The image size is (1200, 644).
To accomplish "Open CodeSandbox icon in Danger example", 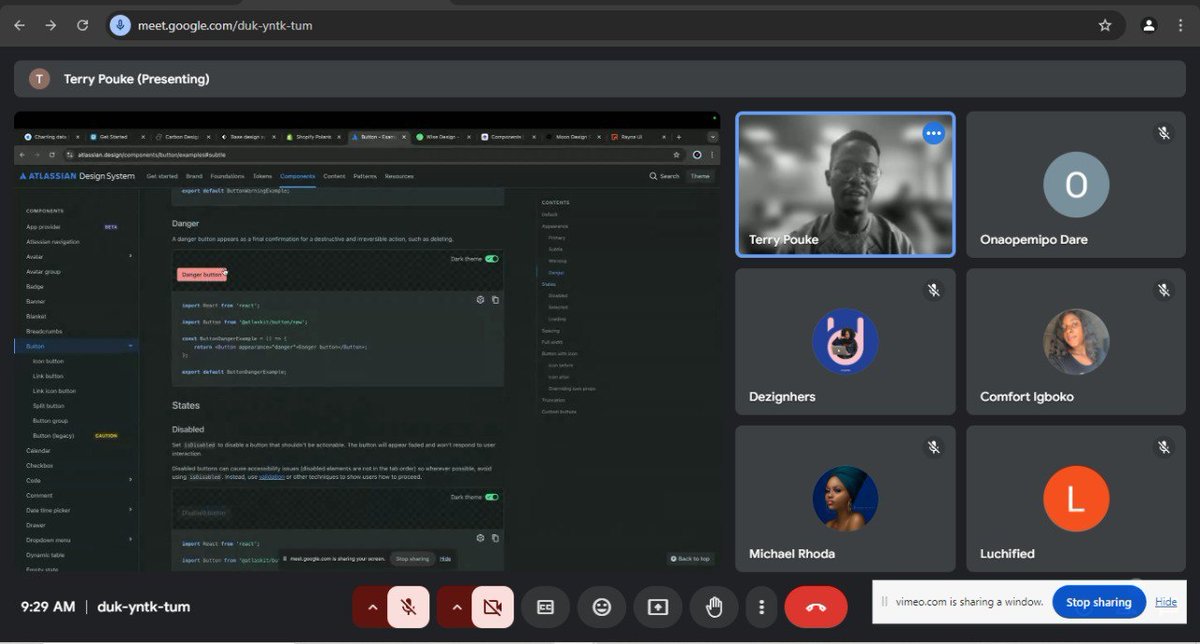I will click(x=480, y=299).
